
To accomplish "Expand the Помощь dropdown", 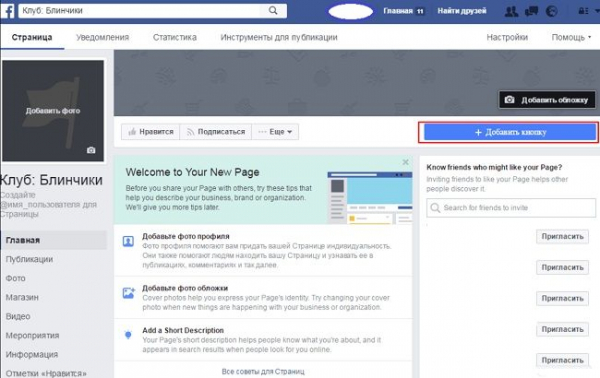I will [571, 37].
